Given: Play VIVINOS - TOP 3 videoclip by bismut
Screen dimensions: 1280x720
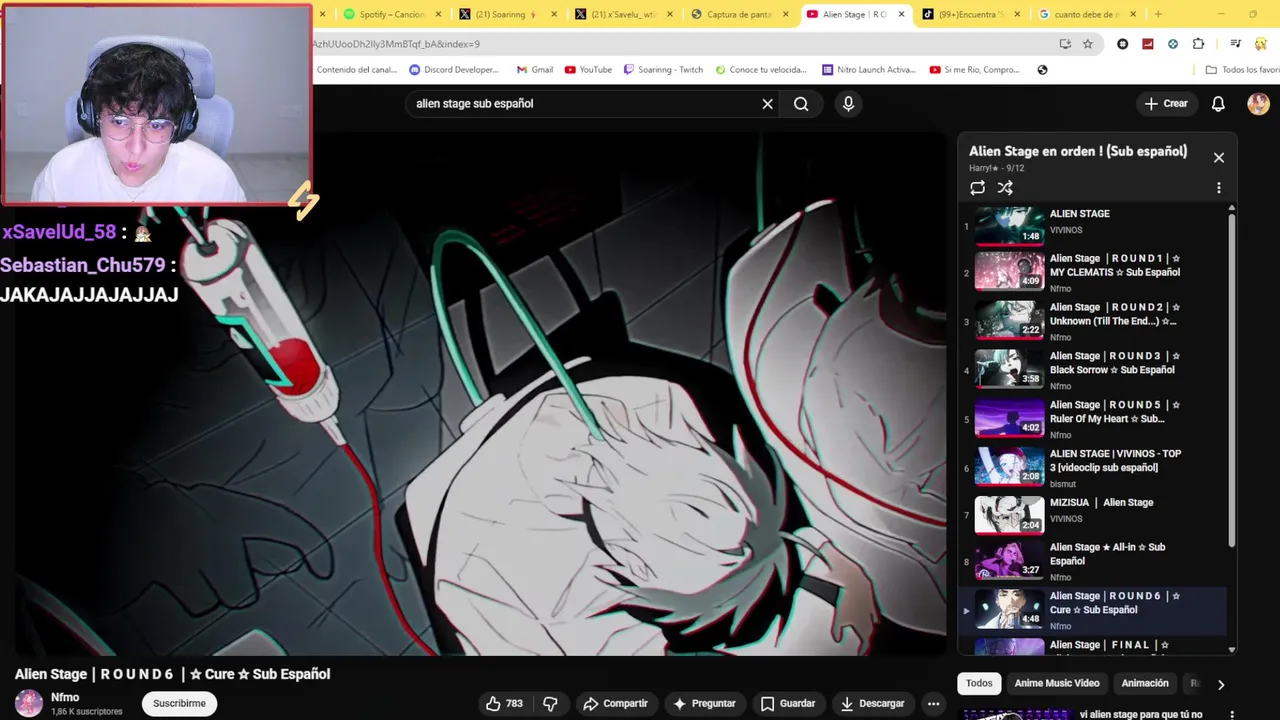Looking at the screenshot, I should click(x=1092, y=467).
